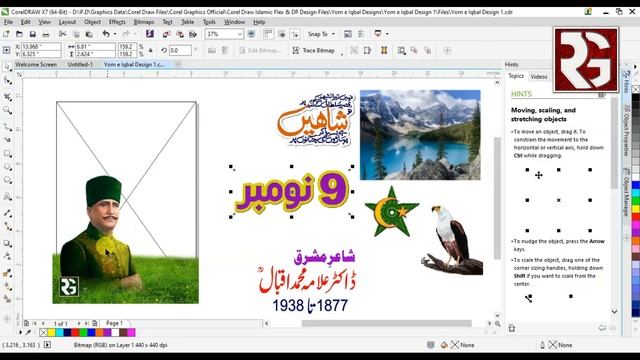Select the Text tool
This screenshot has height=360, width=640.
pos(7,197)
